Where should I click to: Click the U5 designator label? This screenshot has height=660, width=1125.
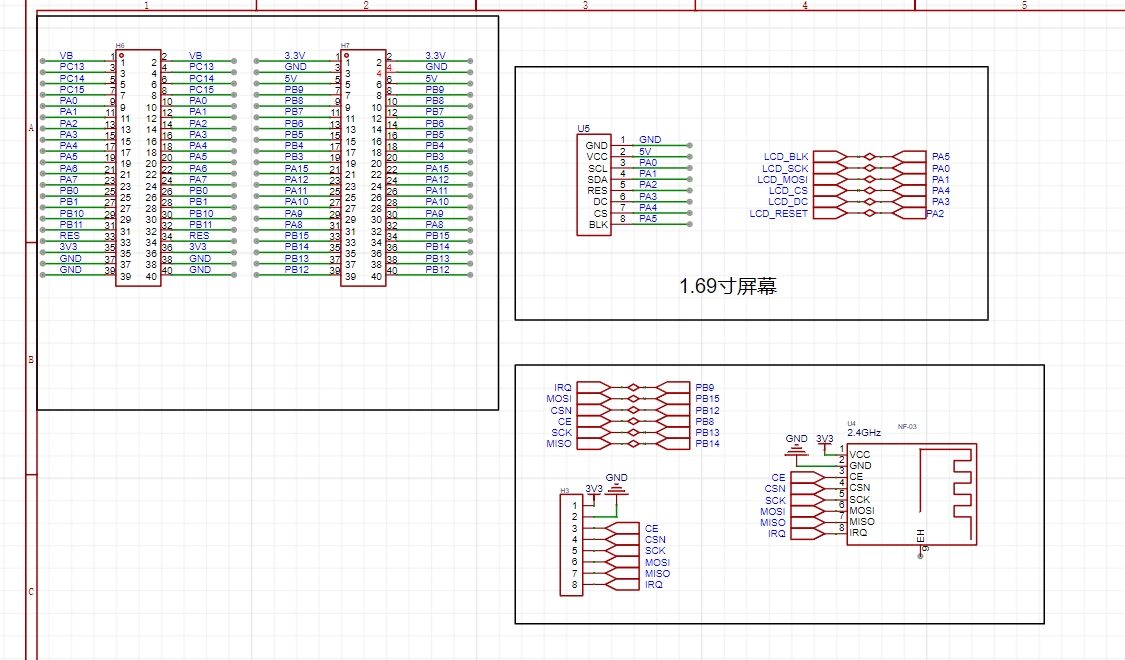point(583,128)
